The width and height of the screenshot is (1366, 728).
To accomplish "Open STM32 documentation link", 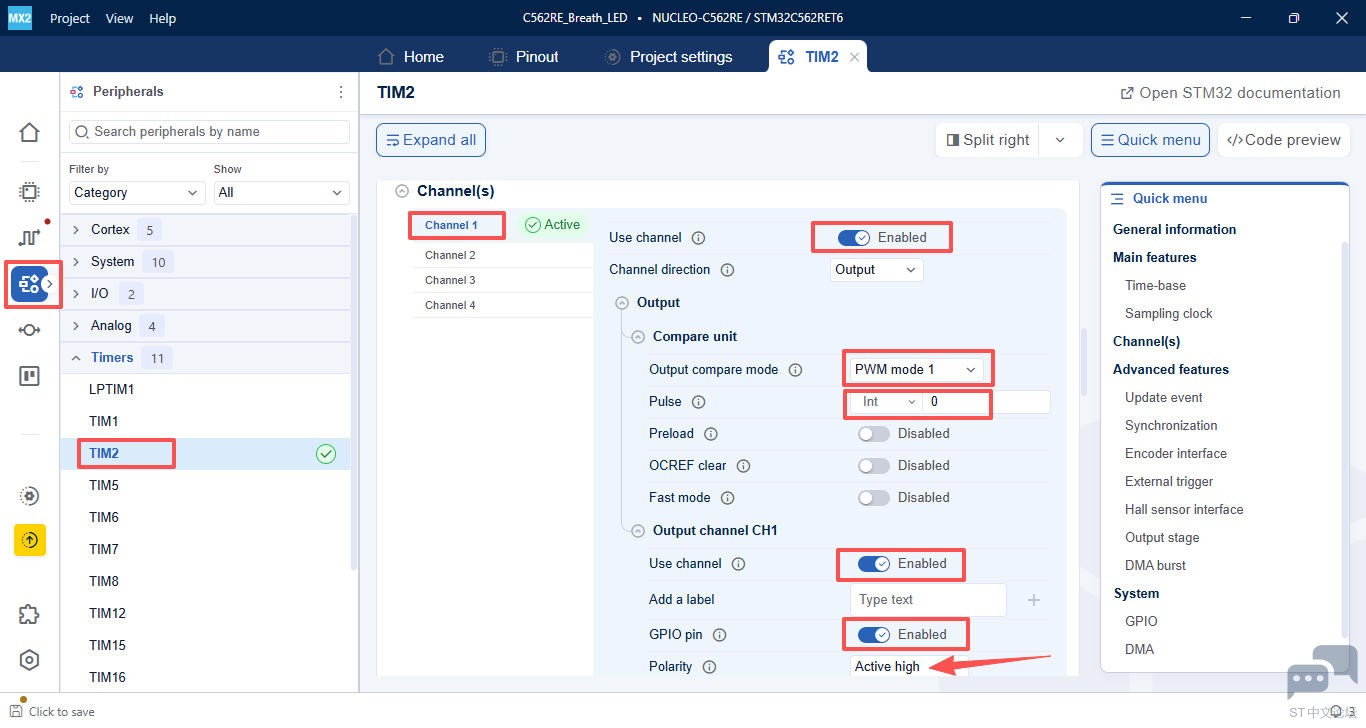I will pyautogui.click(x=1231, y=93).
